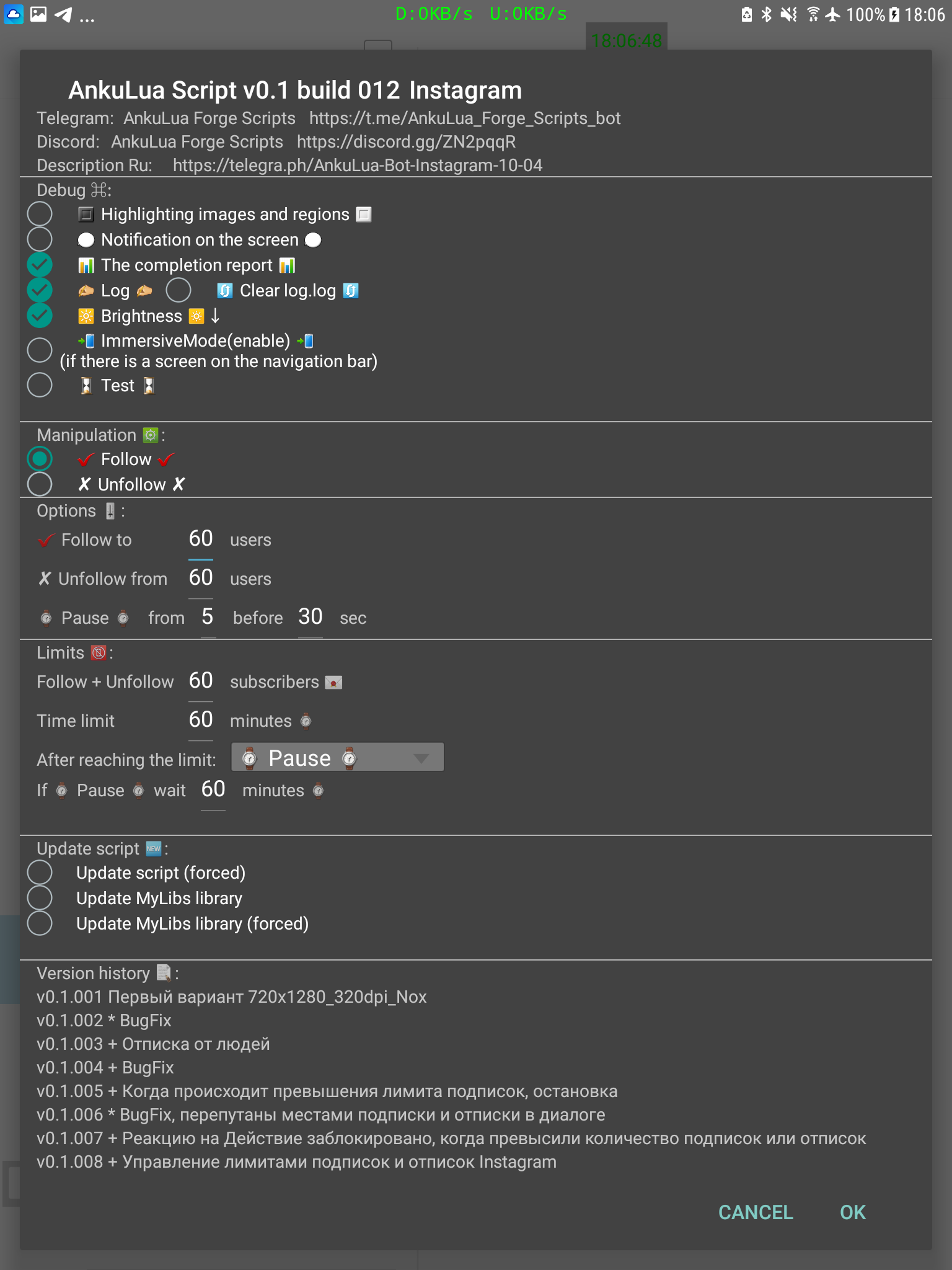Tap the gallery image icon in status bar
The height and width of the screenshot is (1270, 952).
38,14
